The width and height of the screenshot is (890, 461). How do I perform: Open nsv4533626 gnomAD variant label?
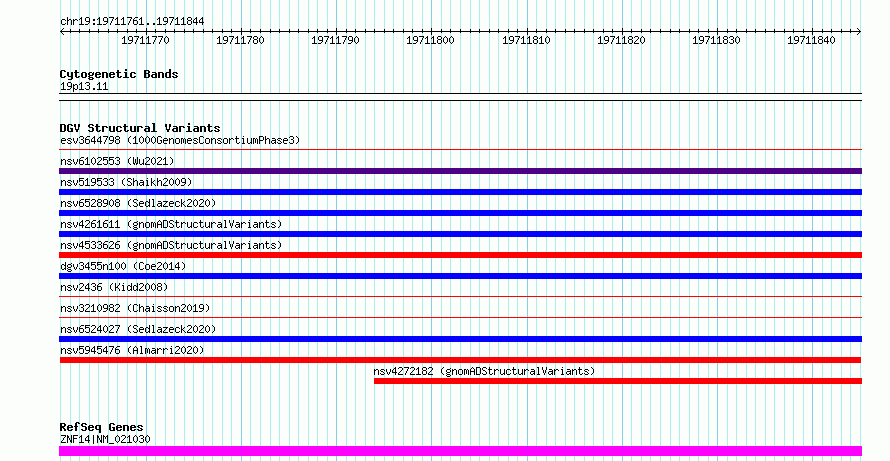[171, 245]
